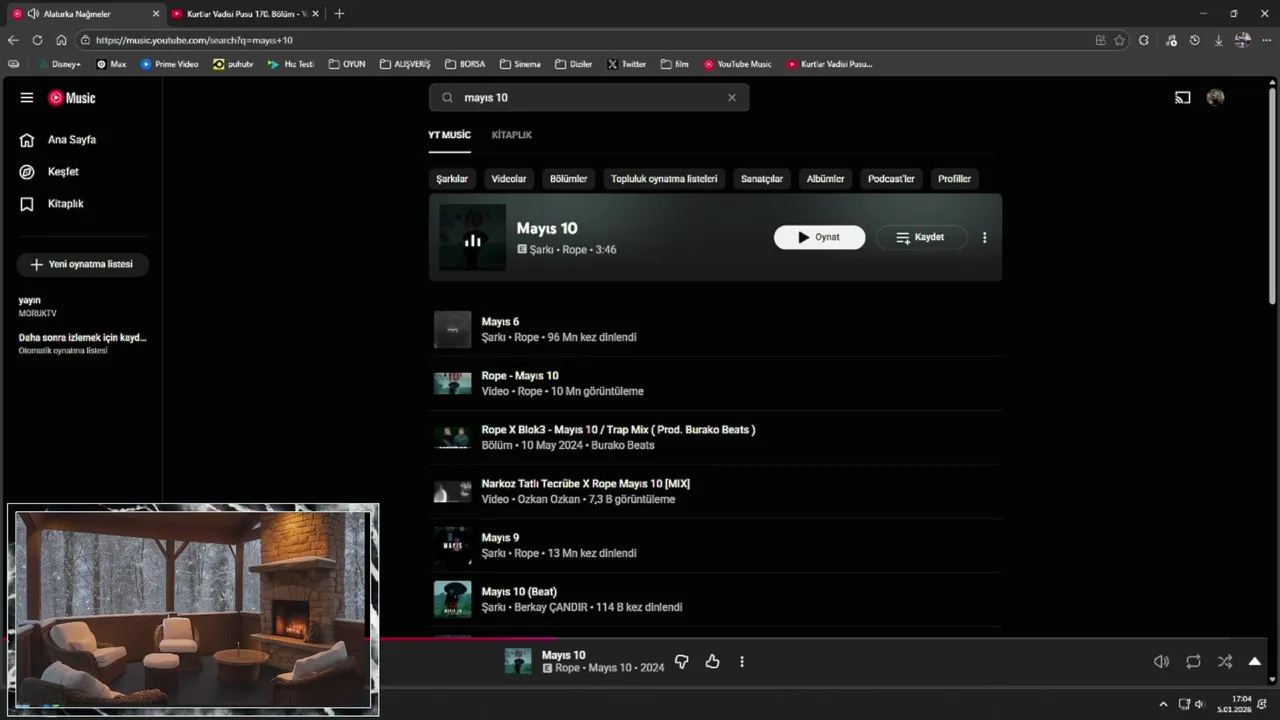Open the Daha sonra izlemek için kaydedilenler playlist
Viewport: 1280px width, 720px height.
click(x=82, y=344)
